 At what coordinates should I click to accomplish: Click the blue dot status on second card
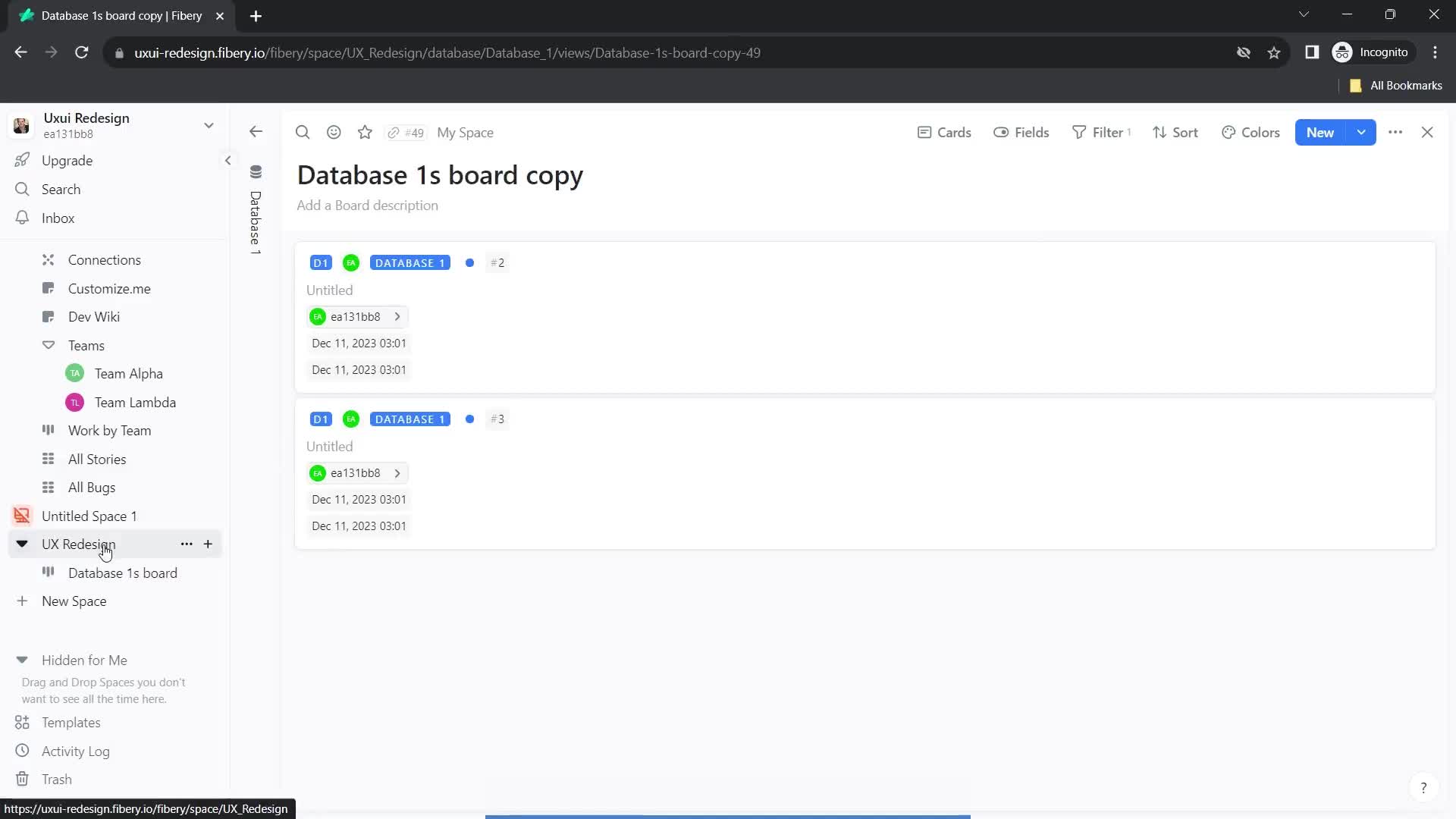pyautogui.click(x=471, y=419)
